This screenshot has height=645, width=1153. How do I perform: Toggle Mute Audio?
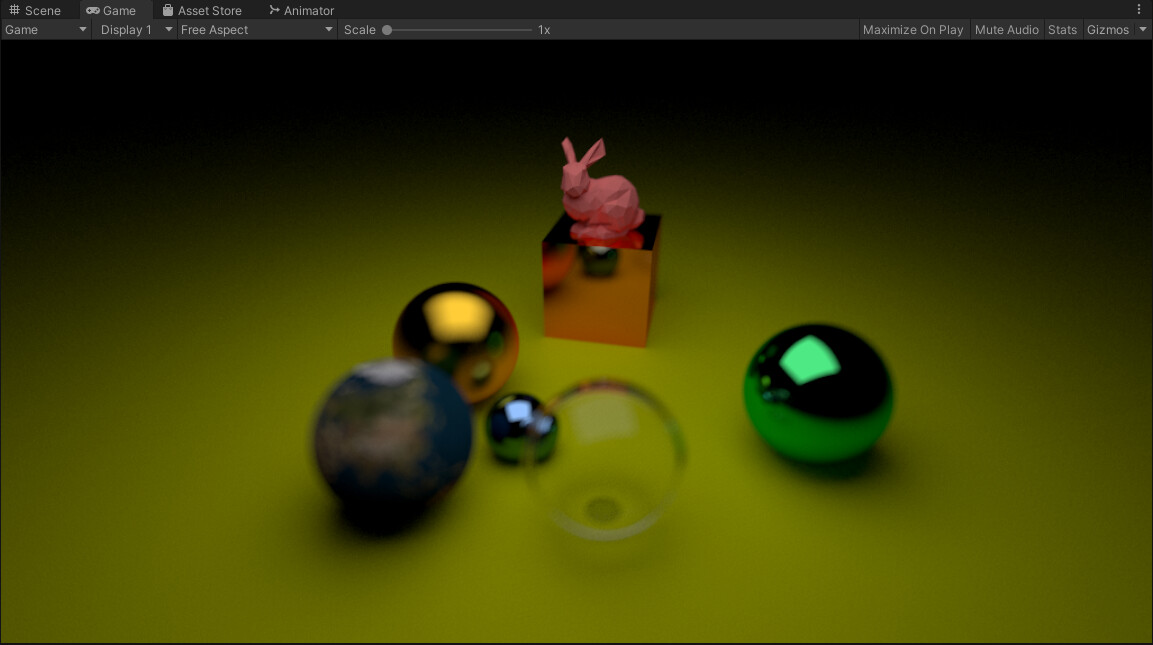click(1006, 29)
